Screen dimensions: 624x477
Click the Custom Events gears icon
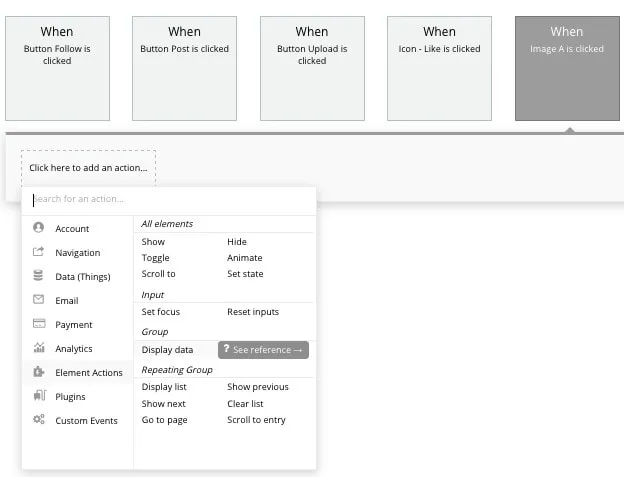coord(39,420)
